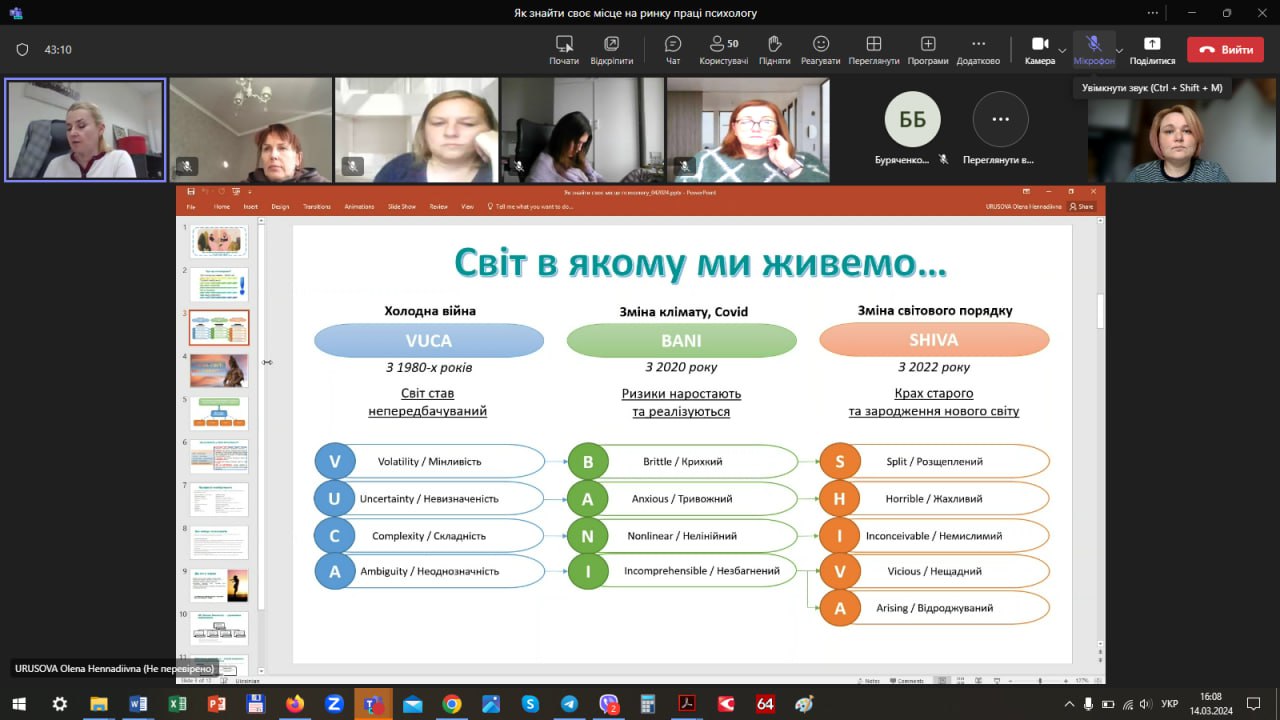
Task: Leave meeting with Вийти button
Action: [x=1225, y=50]
